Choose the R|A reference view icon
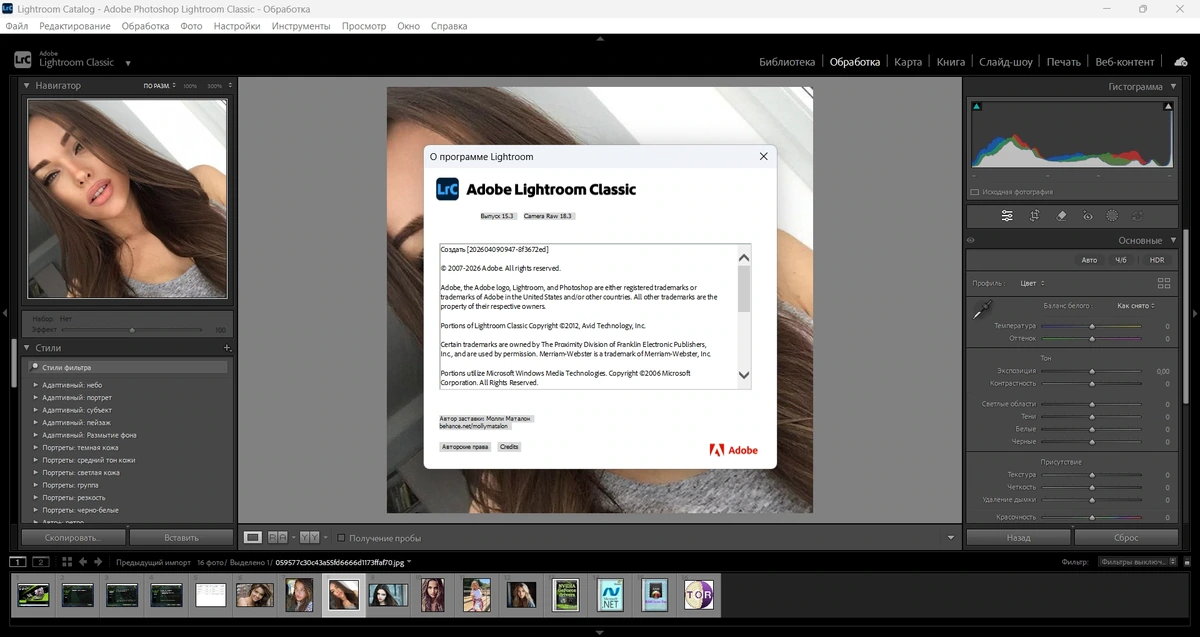This screenshot has width=1200, height=637. click(277, 538)
